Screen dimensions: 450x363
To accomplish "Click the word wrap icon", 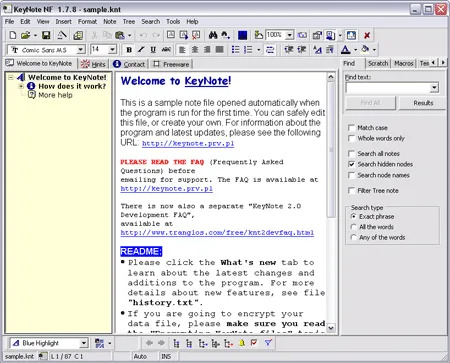I will coord(270,50).
